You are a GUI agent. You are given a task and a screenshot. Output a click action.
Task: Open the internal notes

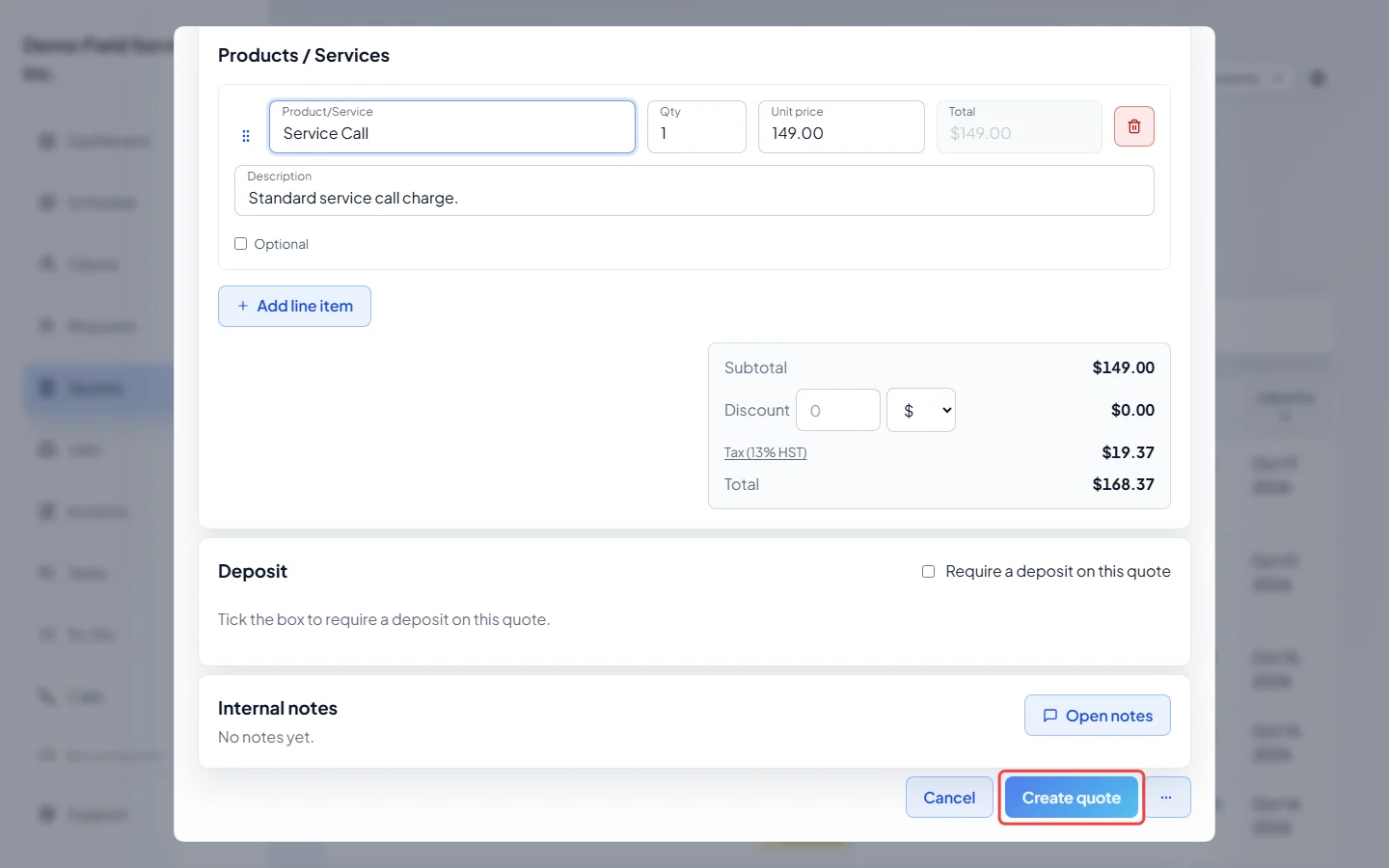pos(1098,716)
